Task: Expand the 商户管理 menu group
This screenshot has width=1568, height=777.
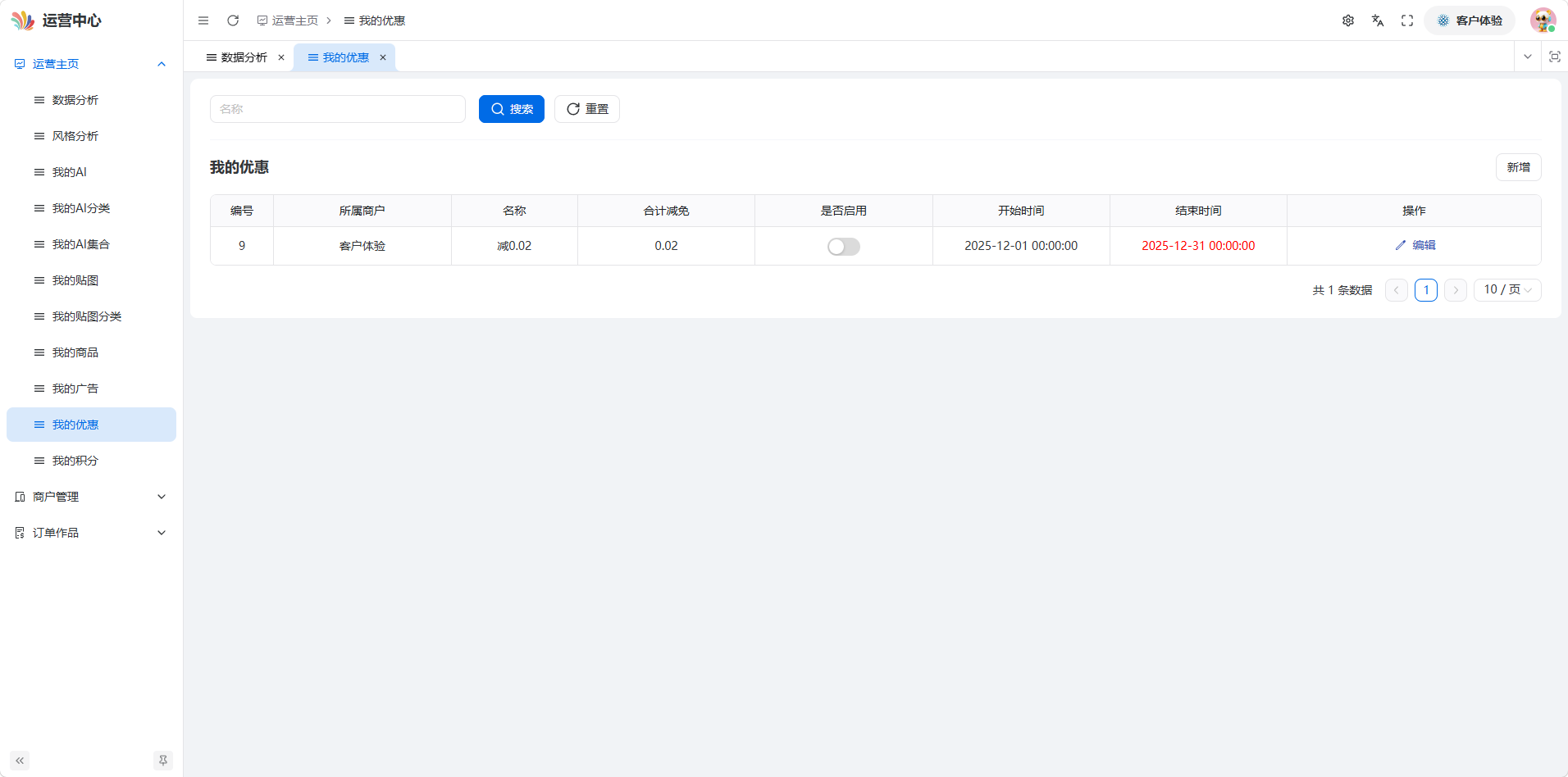Action: click(x=91, y=497)
